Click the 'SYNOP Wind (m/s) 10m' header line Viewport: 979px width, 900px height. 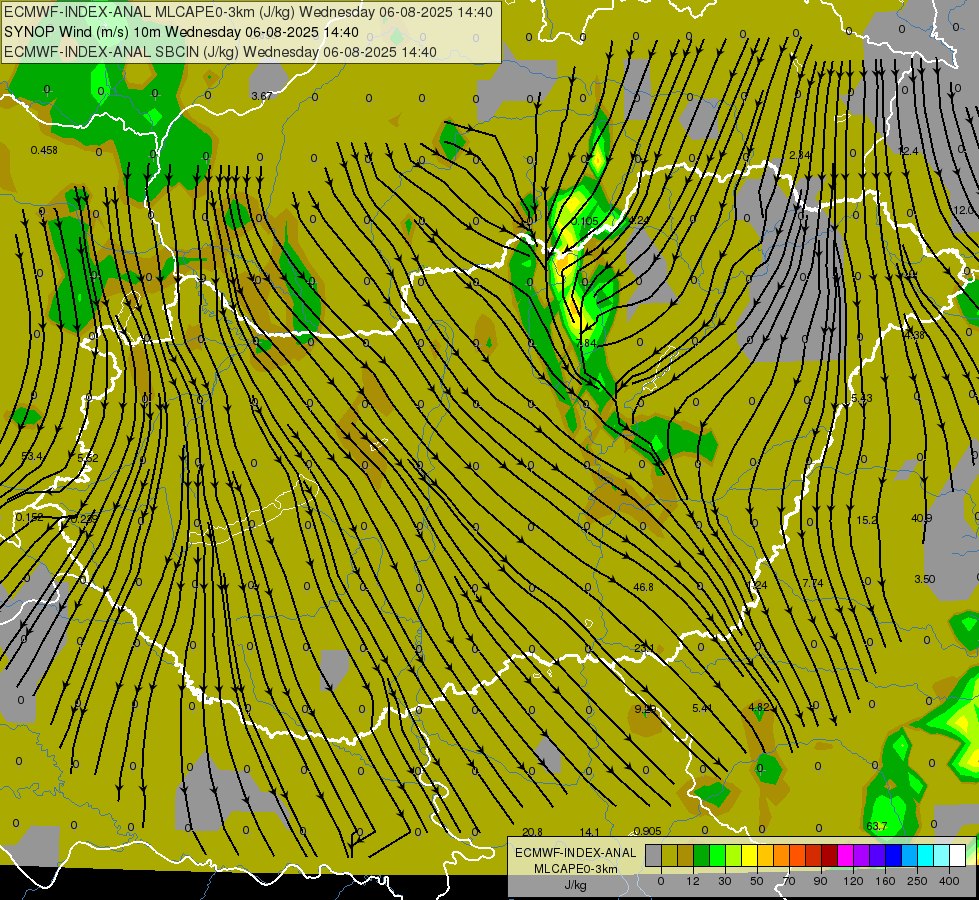[181, 32]
